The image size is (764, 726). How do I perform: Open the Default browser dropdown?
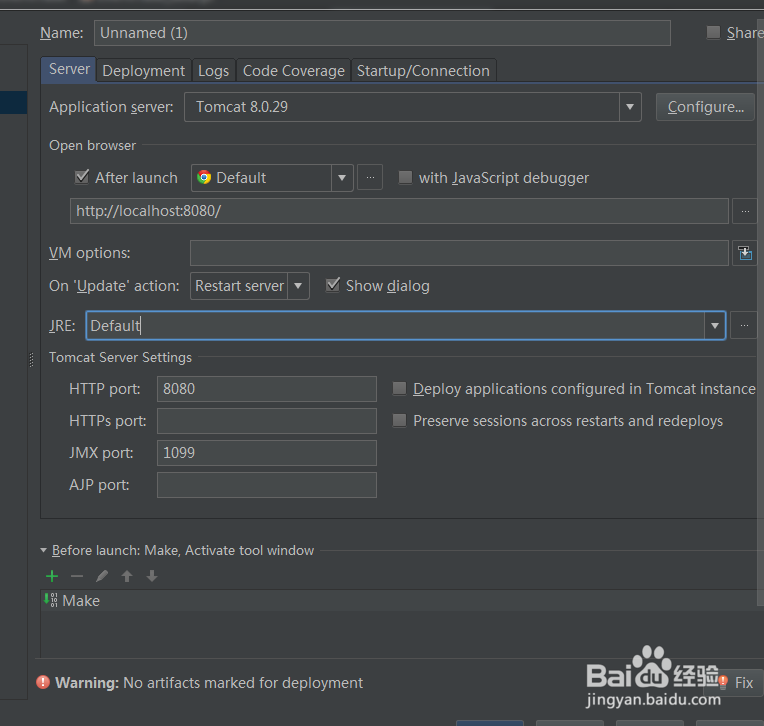click(x=342, y=177)
